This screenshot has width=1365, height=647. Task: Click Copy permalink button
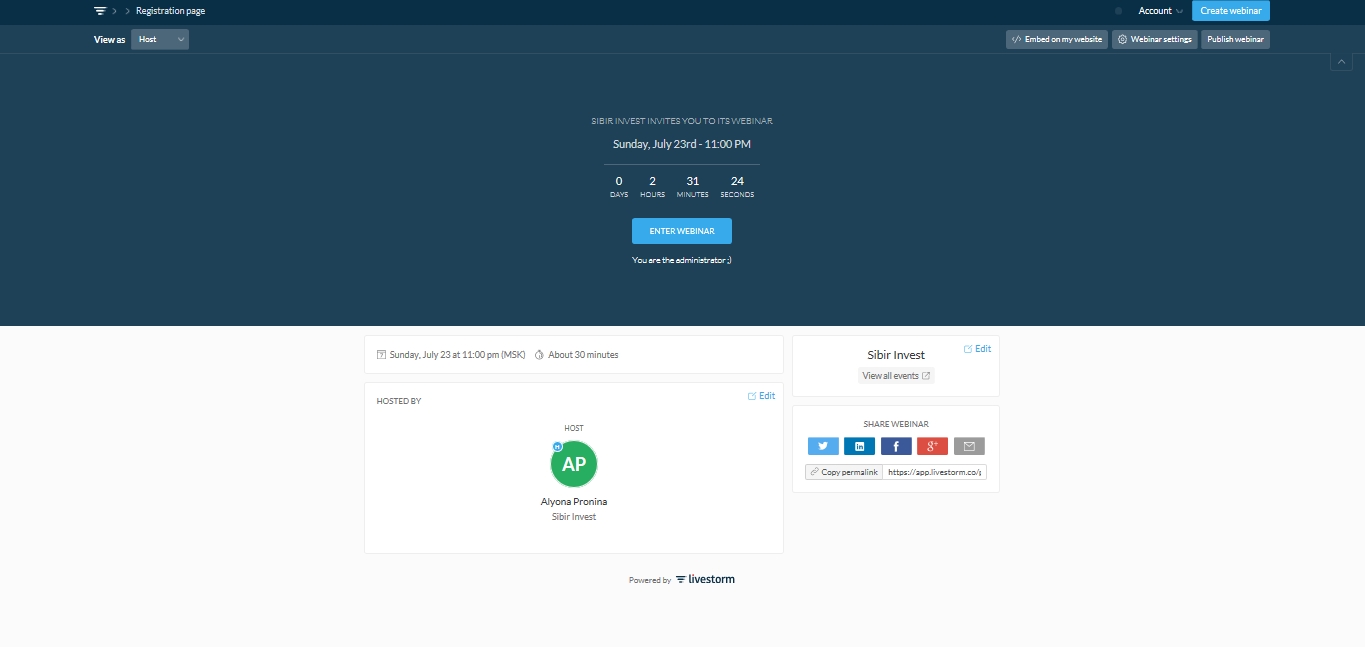(x=844, y=472)
